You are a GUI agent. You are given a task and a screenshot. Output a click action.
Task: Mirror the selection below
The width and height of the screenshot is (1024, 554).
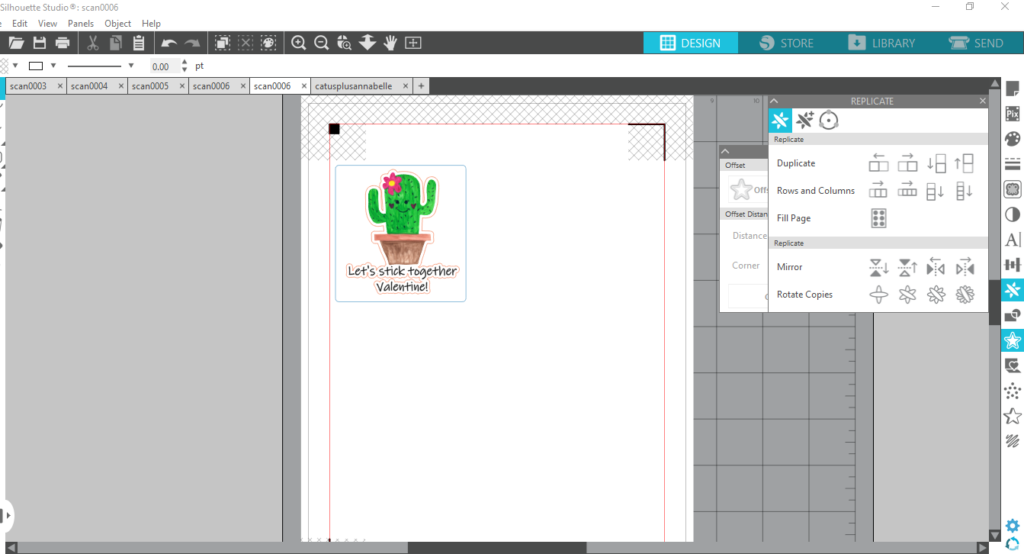click(x=879, y=267)
